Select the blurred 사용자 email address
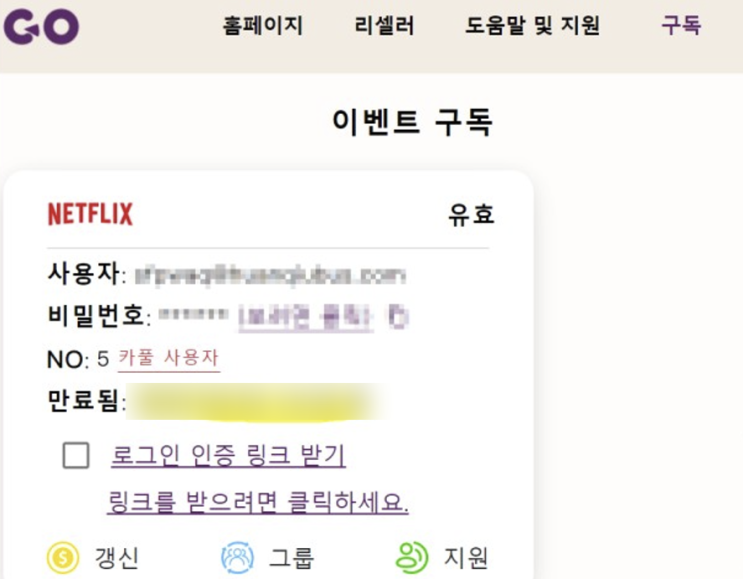 pos(270,275)
